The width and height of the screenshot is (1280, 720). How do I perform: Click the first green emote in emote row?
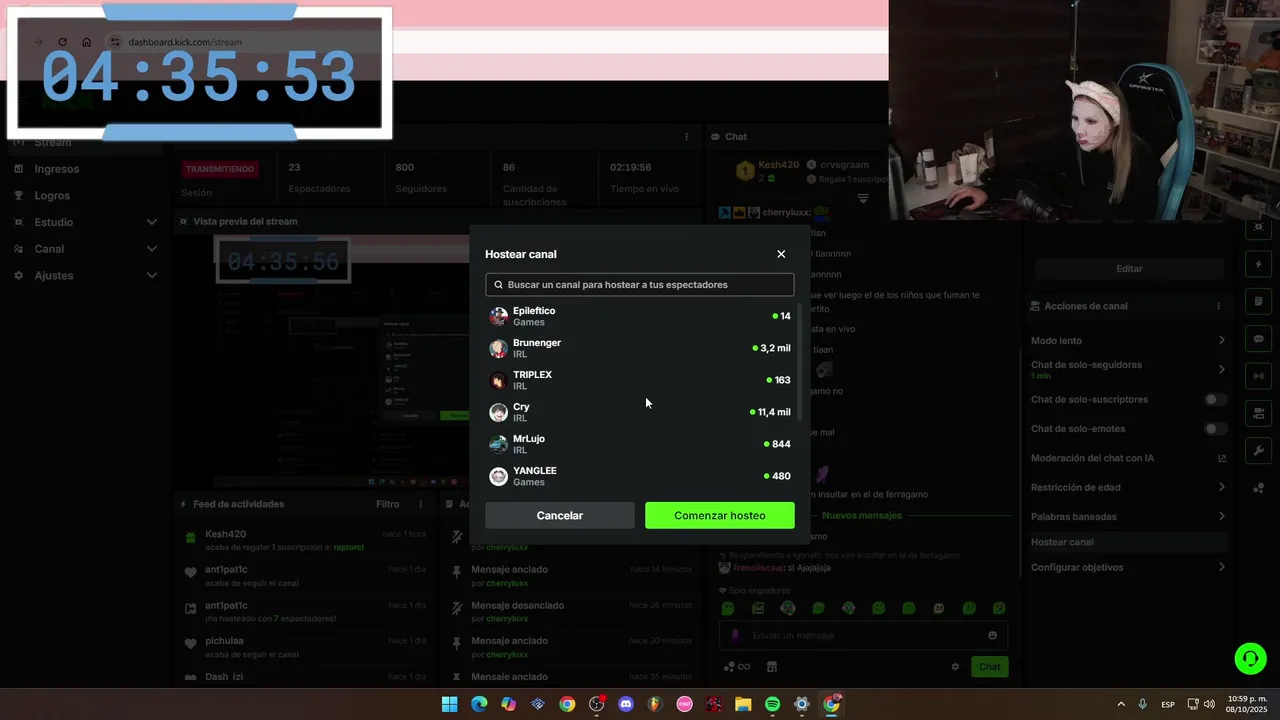click(x=728, y=608)
